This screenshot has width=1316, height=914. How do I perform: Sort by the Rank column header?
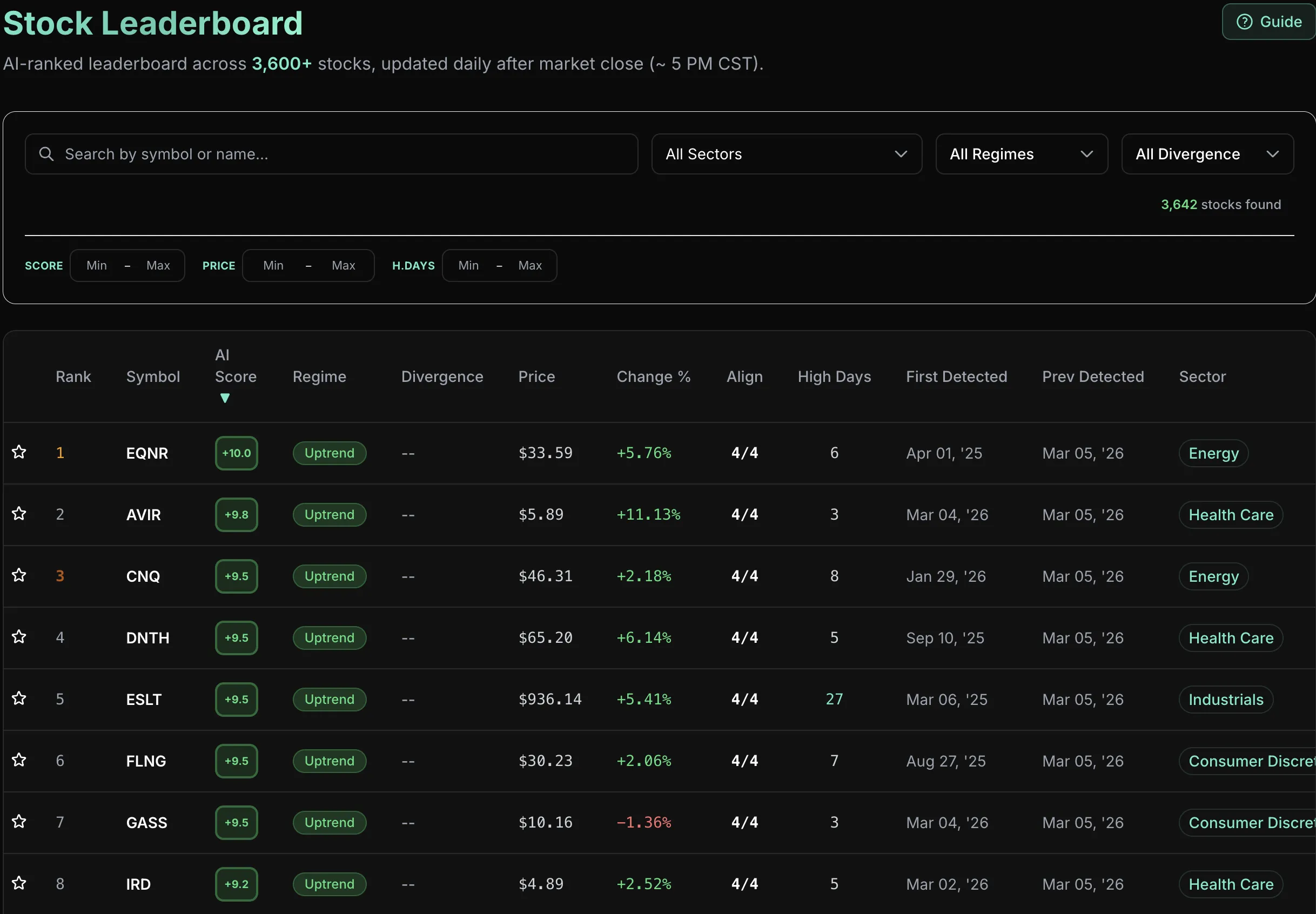(x=73, y=377)
